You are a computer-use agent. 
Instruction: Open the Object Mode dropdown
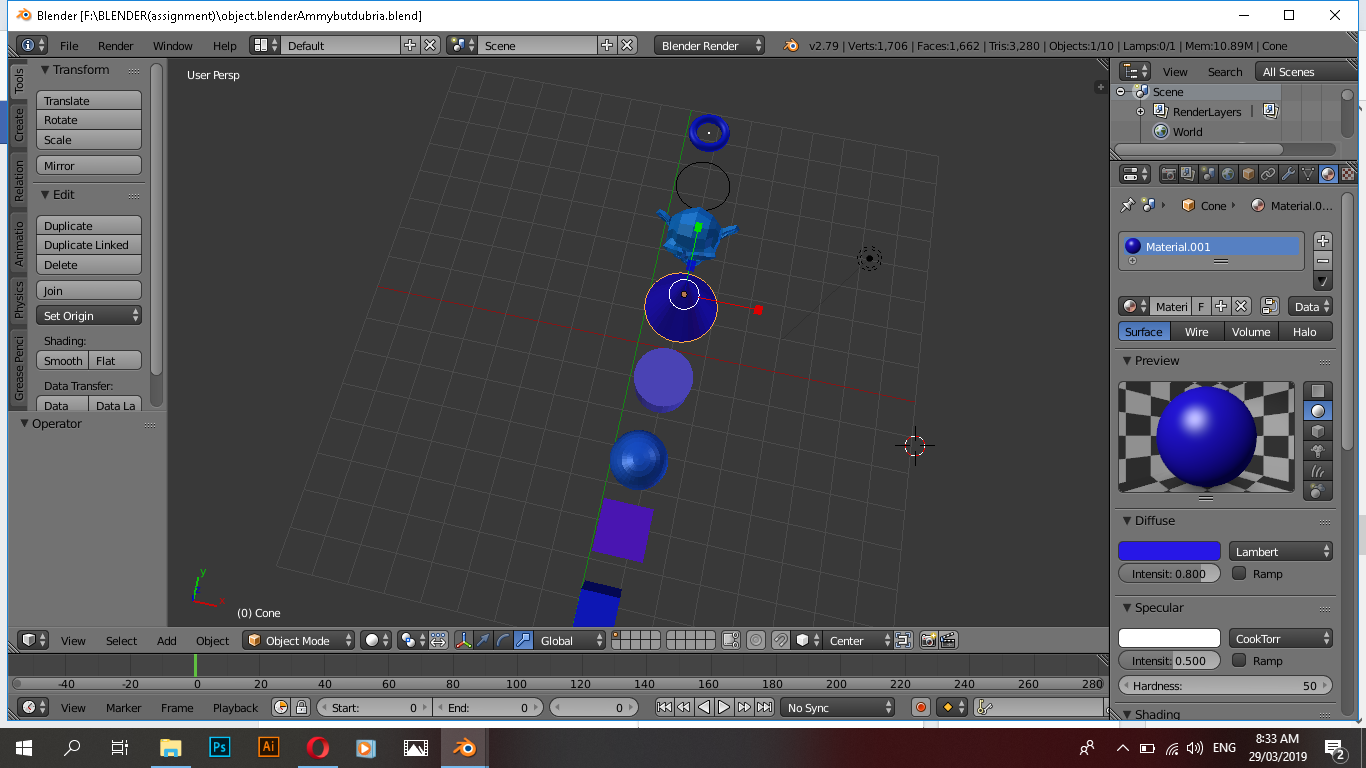click(x=299, y=640)
